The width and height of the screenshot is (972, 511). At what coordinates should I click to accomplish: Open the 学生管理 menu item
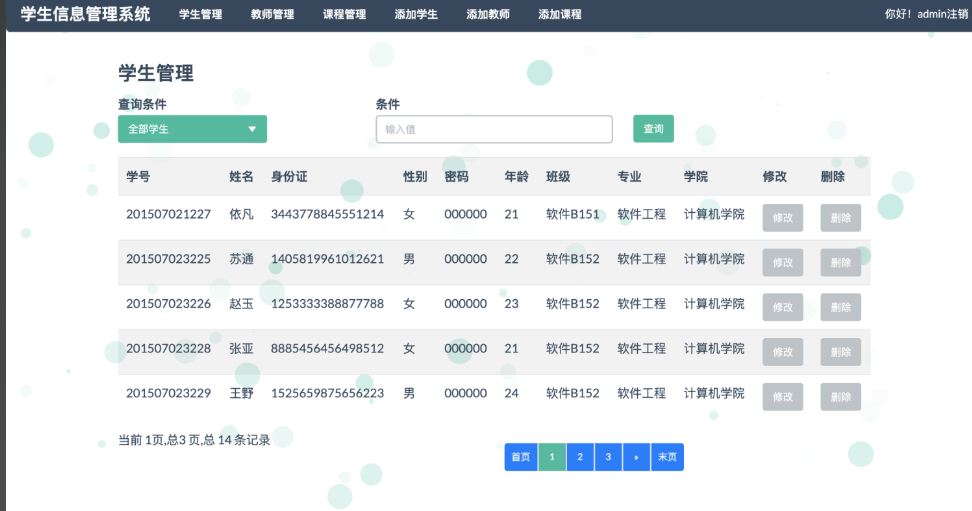200,15
